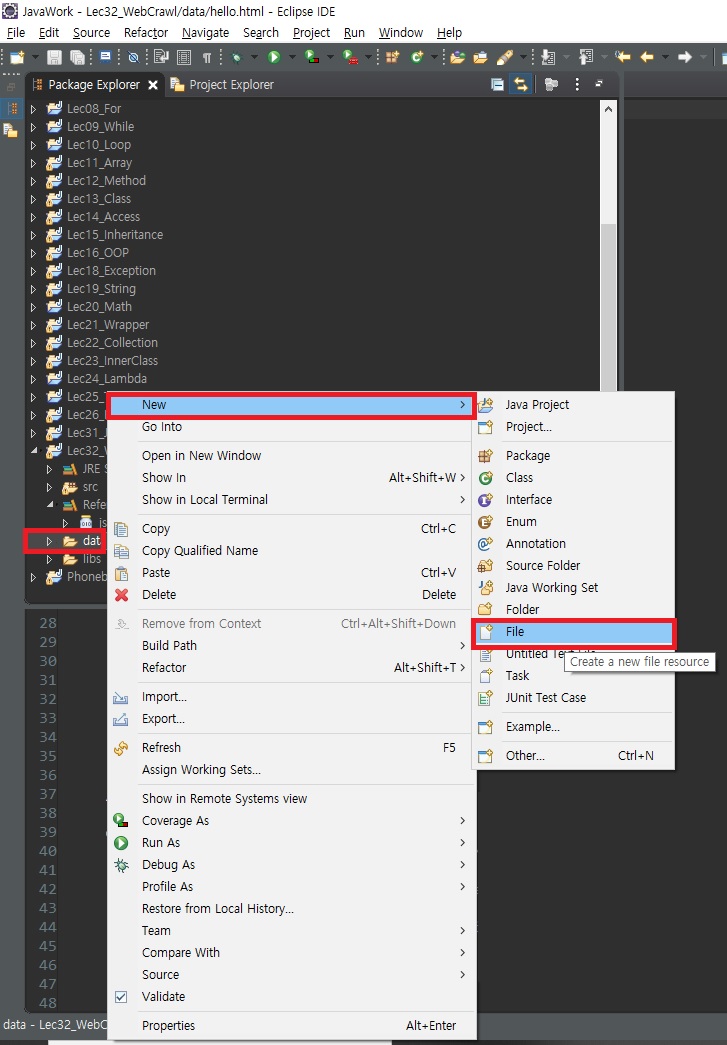Click the Open Type toolbar icon

458,57
